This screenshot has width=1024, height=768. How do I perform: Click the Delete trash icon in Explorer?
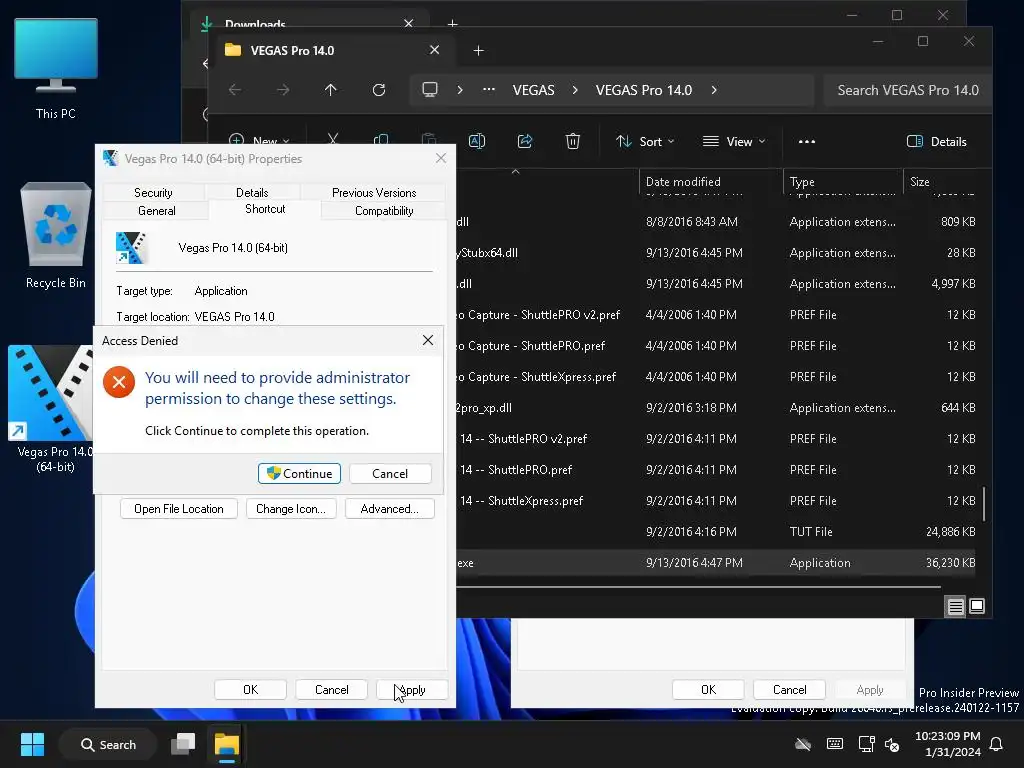tap(573, 141)
